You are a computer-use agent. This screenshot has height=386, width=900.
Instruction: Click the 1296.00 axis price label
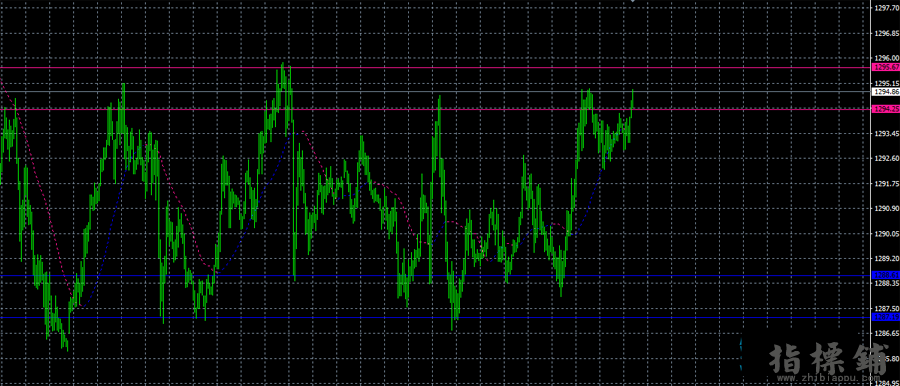tap(887, 58)
